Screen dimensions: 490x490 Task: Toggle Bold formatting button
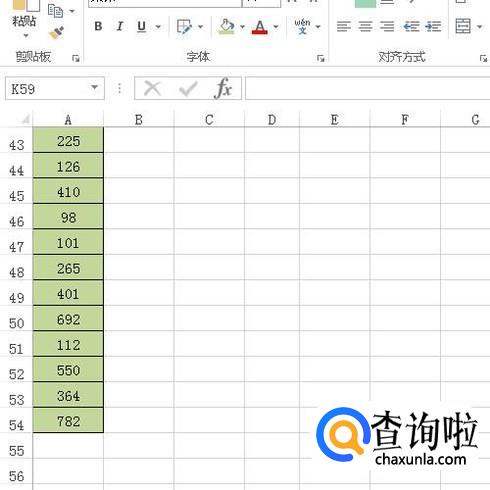click(x=98, y=26)
